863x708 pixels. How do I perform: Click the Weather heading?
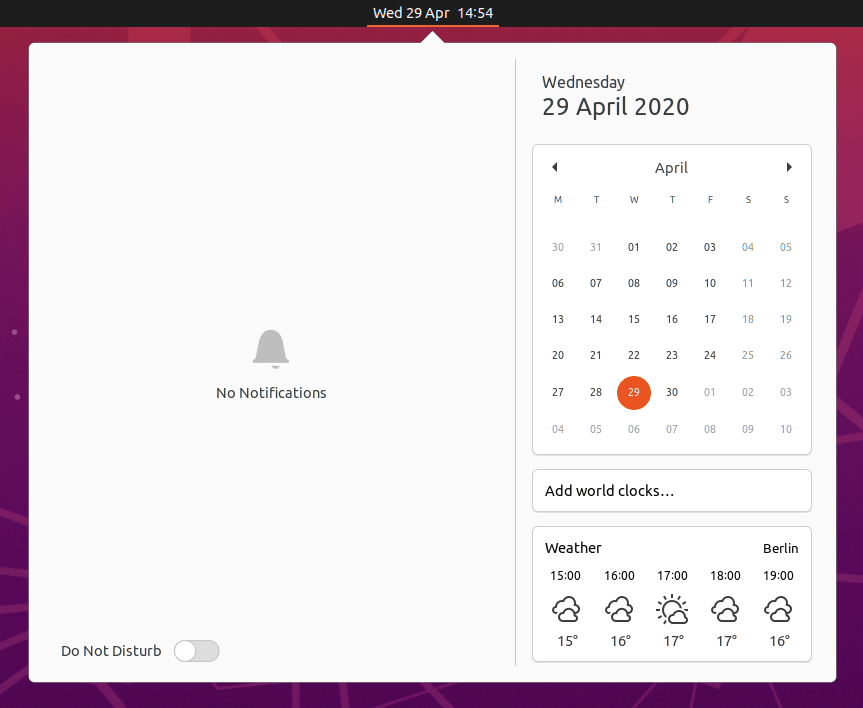(x=573, y=548)
